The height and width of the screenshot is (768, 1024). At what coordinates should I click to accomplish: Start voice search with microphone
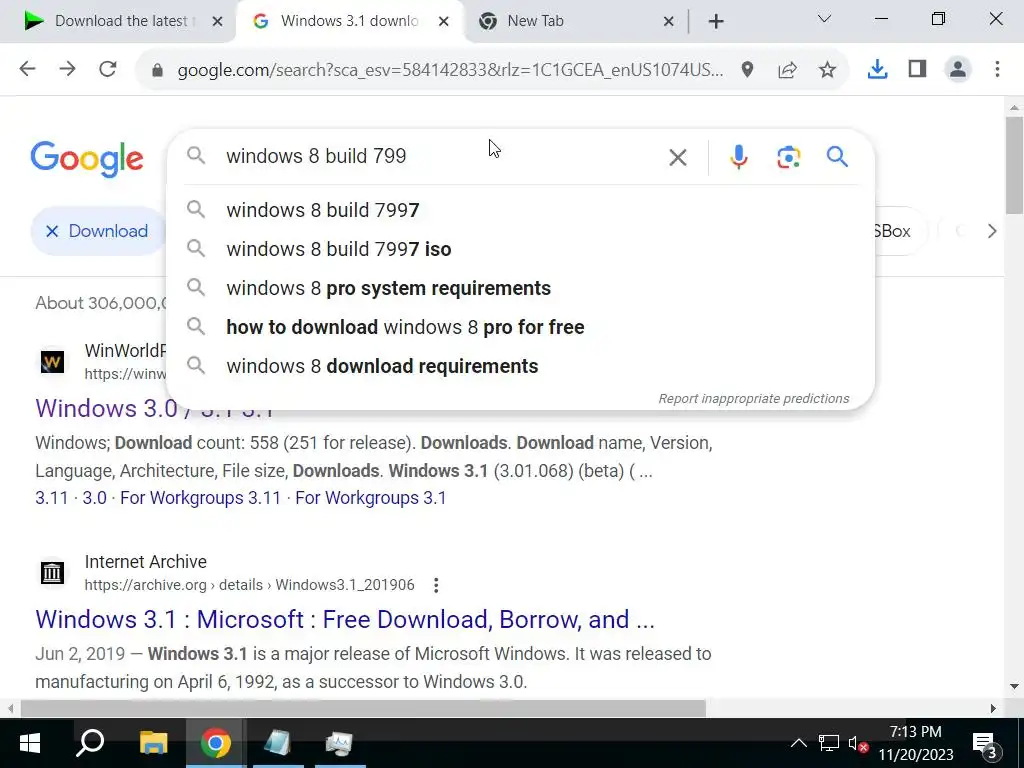click(739, 157)
